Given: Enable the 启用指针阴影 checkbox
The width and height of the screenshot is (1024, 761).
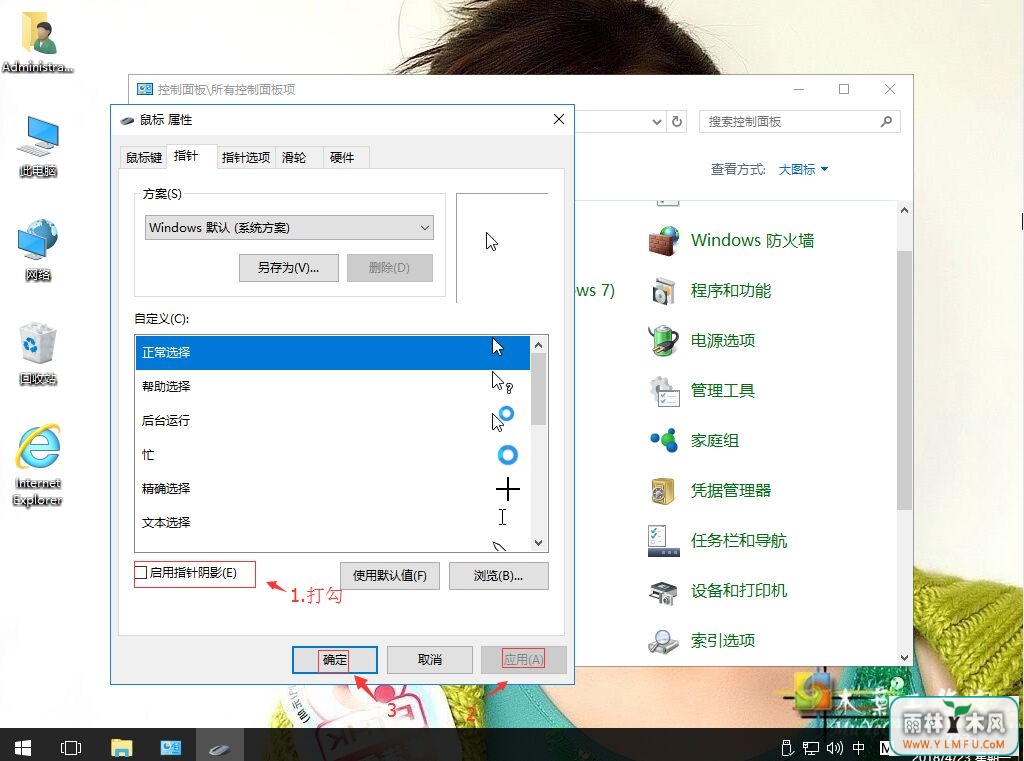Looking at the screenshot, I should 141,572.
